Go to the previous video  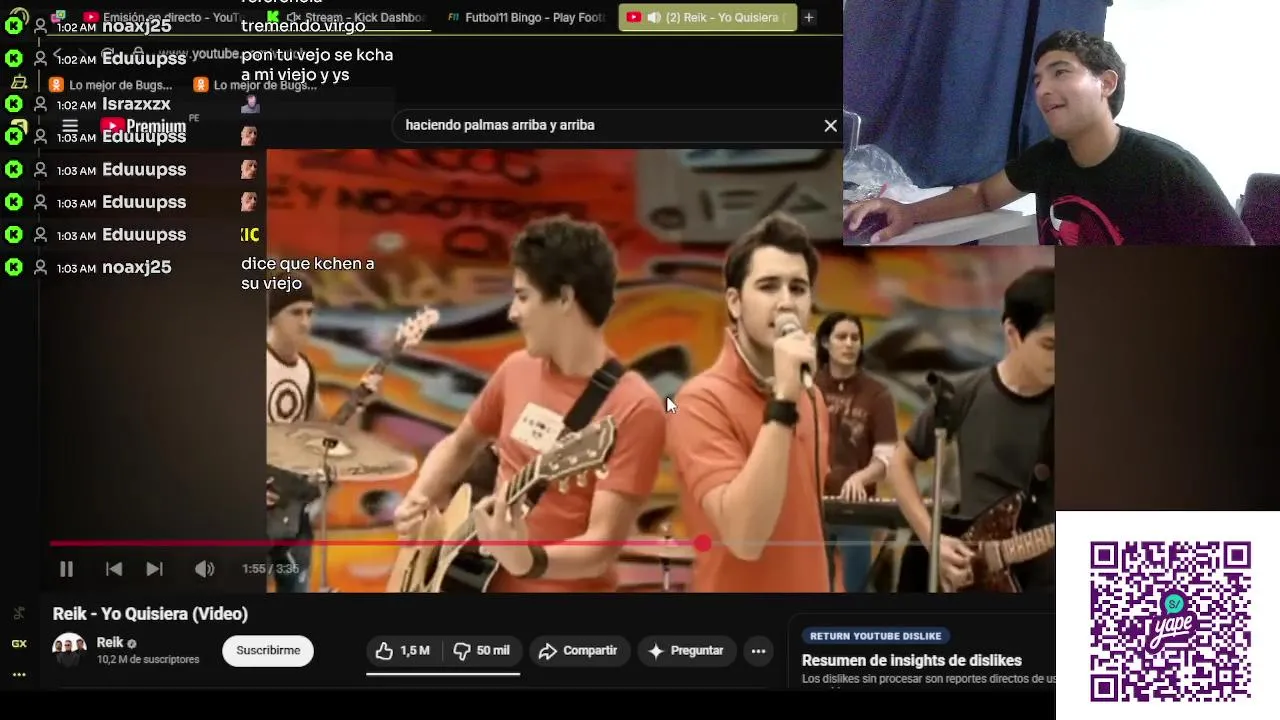tap(114, 569)
